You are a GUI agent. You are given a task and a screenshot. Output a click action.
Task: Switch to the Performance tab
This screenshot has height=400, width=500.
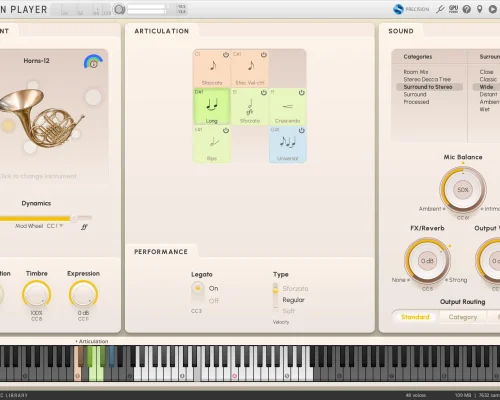tap(161, 252)
